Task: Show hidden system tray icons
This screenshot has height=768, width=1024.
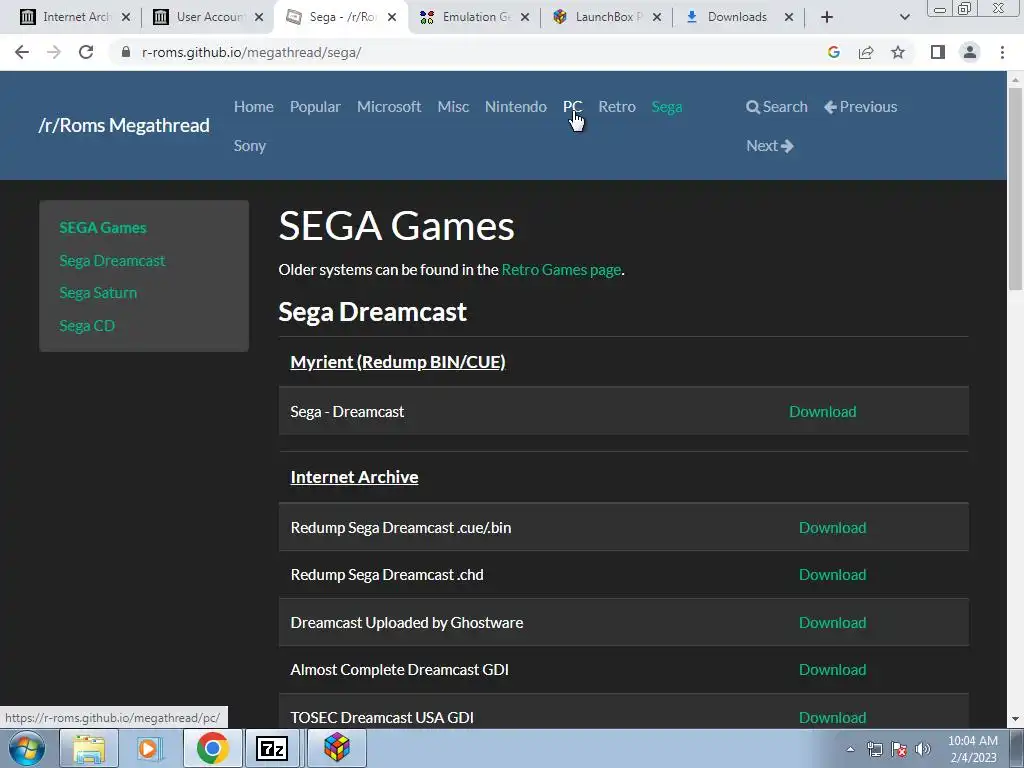Action: point(850,749)
